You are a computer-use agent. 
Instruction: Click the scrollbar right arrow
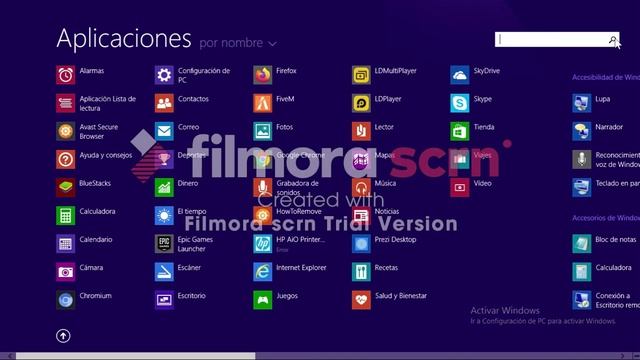(622, 356)
